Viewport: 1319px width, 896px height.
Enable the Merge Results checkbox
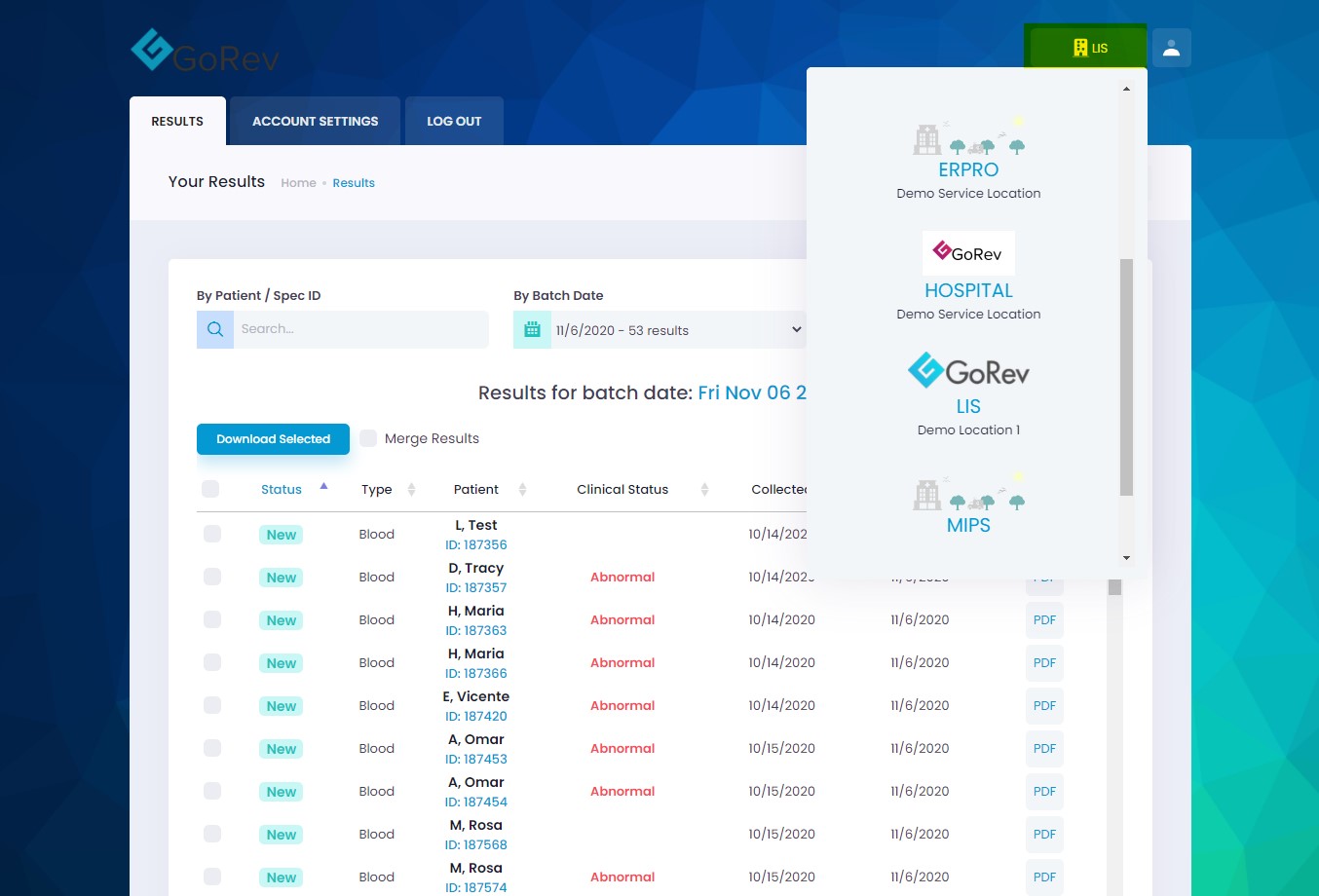368,438
